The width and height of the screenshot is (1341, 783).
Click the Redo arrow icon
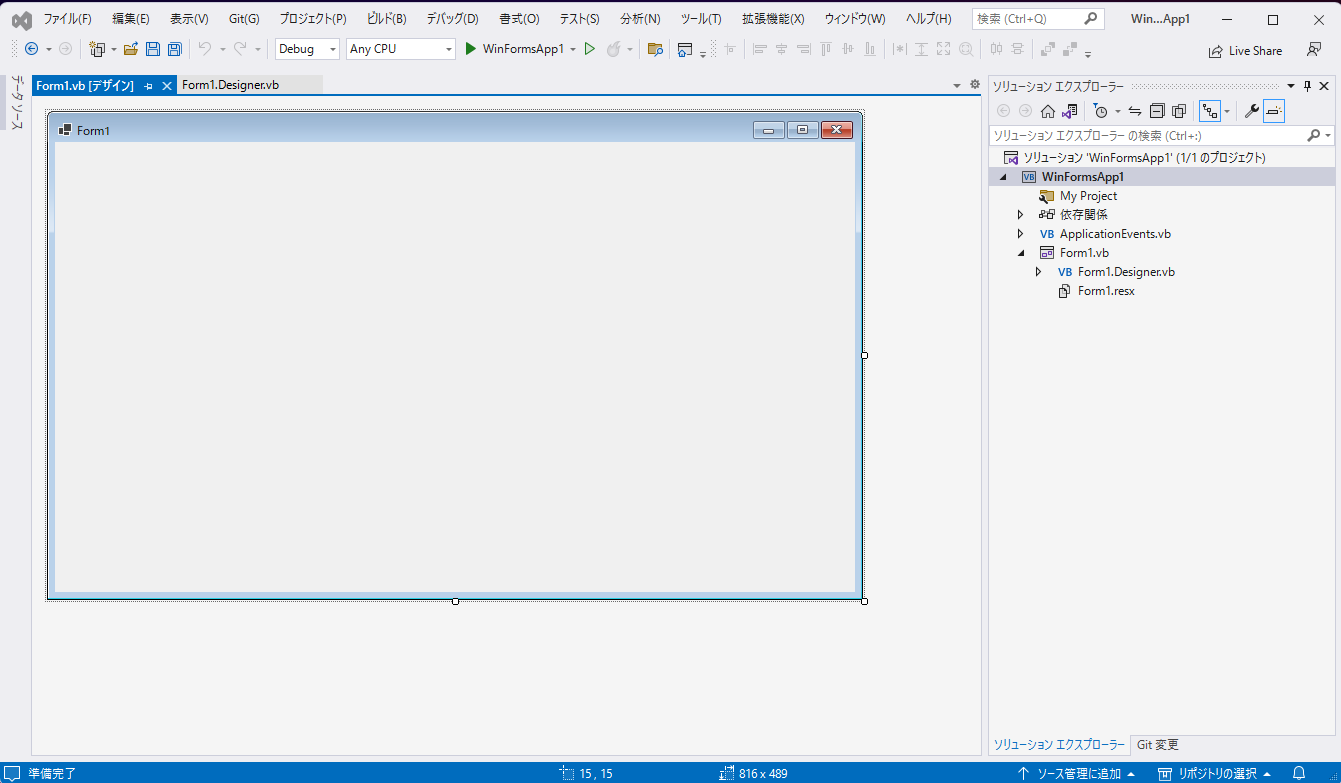[240, 49]
